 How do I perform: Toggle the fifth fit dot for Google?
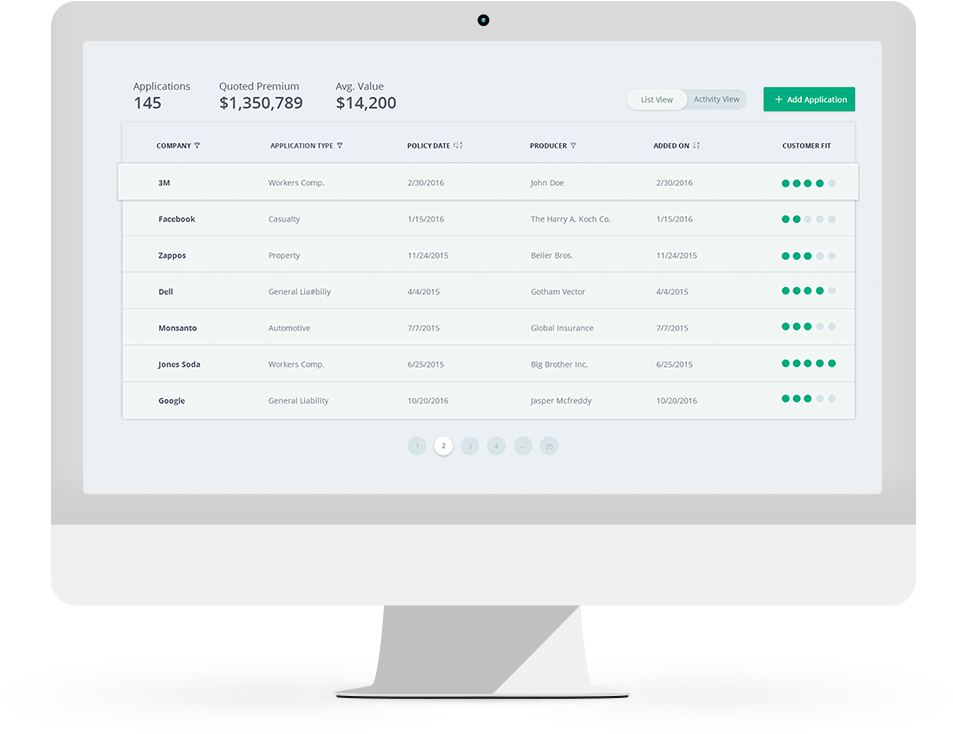click(x=832, y=398)
